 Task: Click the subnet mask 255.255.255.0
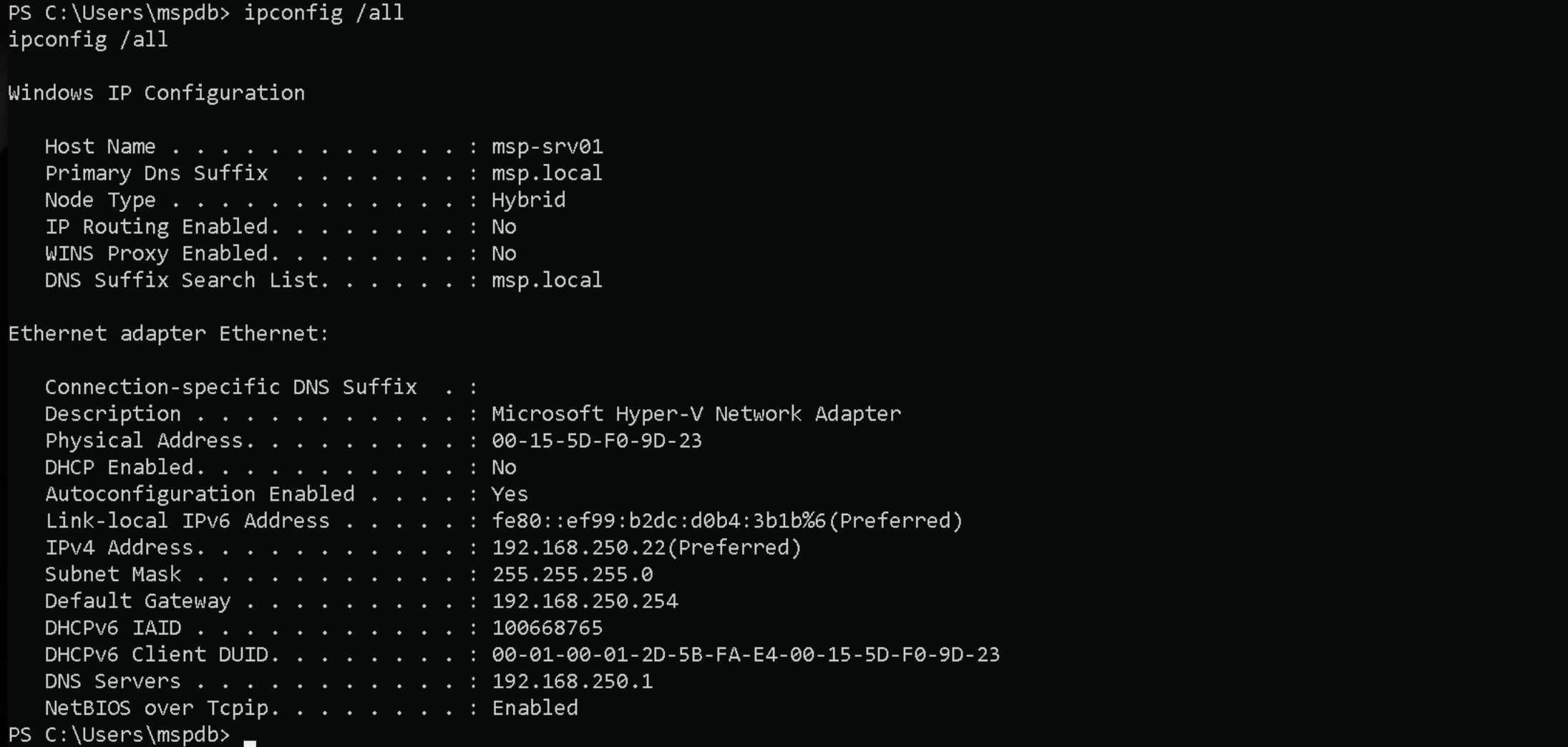572,575
